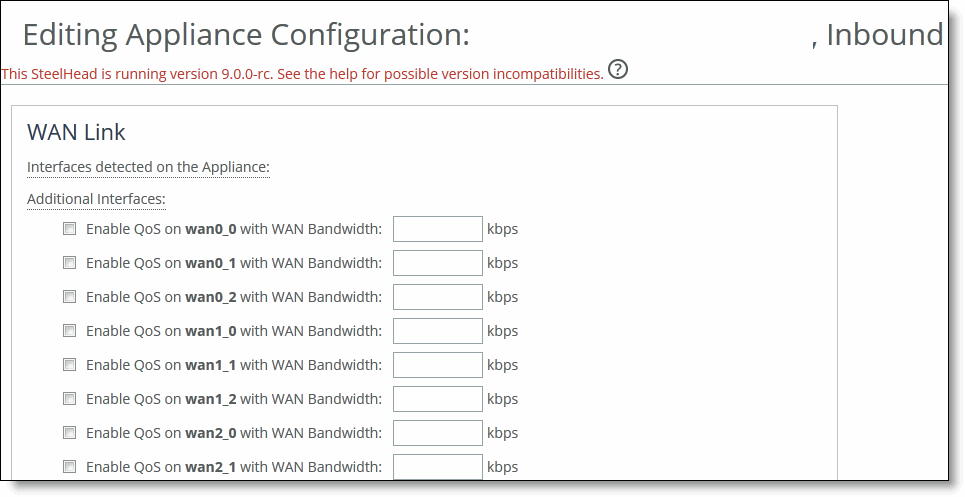Click the 'Interfaces detected on the Appliance' label

coord(148,166)
